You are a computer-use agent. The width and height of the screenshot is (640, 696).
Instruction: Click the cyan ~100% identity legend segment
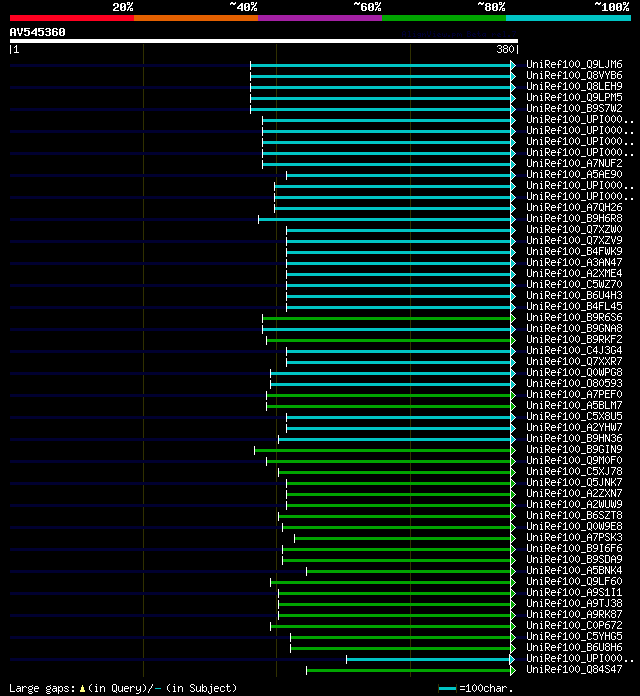[x=568, y=18]
